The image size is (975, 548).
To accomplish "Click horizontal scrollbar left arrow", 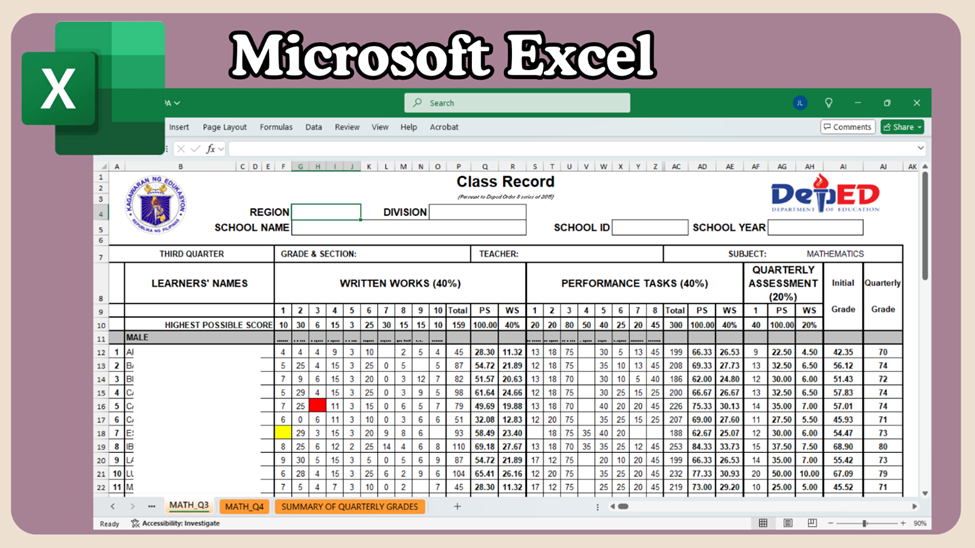I will tap(612, 506).
